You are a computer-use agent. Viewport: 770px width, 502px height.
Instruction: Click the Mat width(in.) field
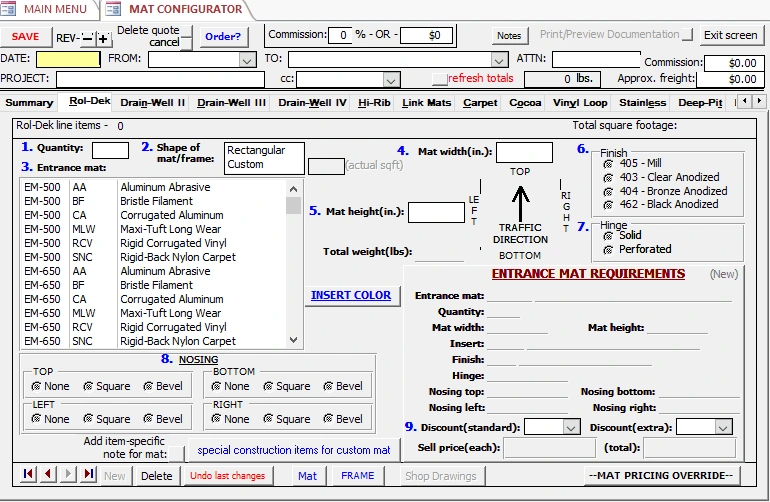click(524, 152)
